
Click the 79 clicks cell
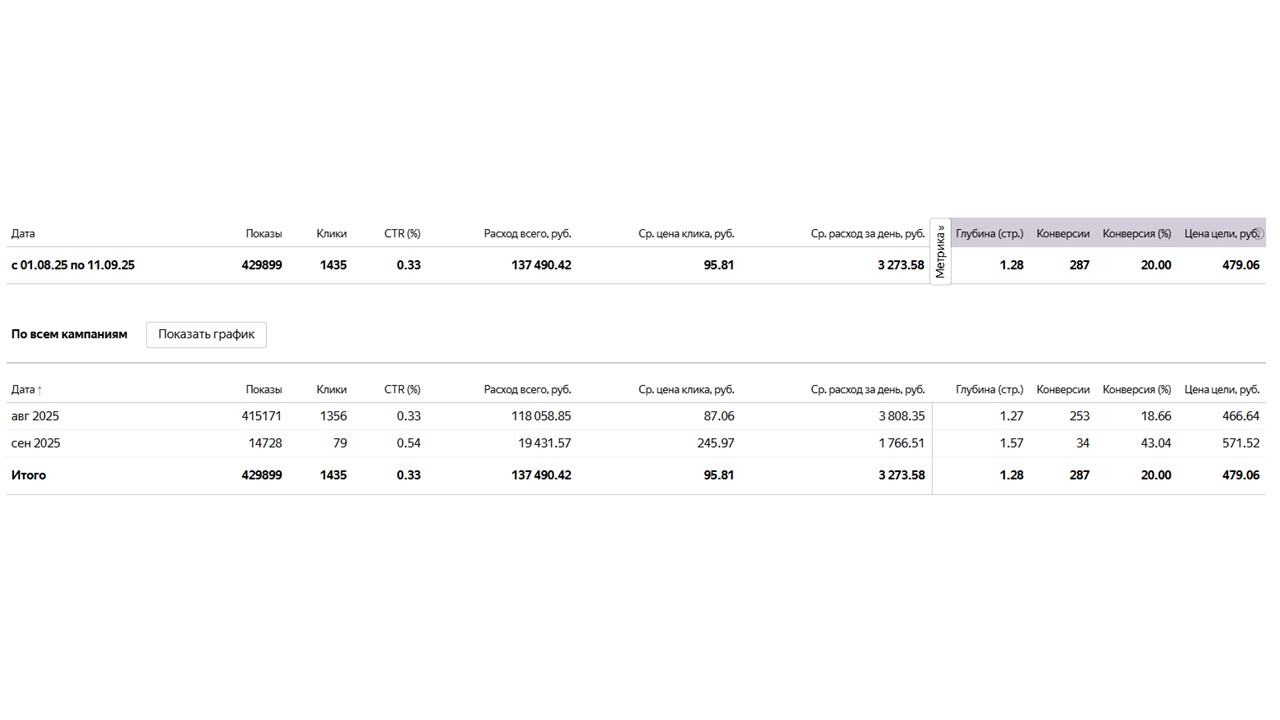[x=339, y=443]
